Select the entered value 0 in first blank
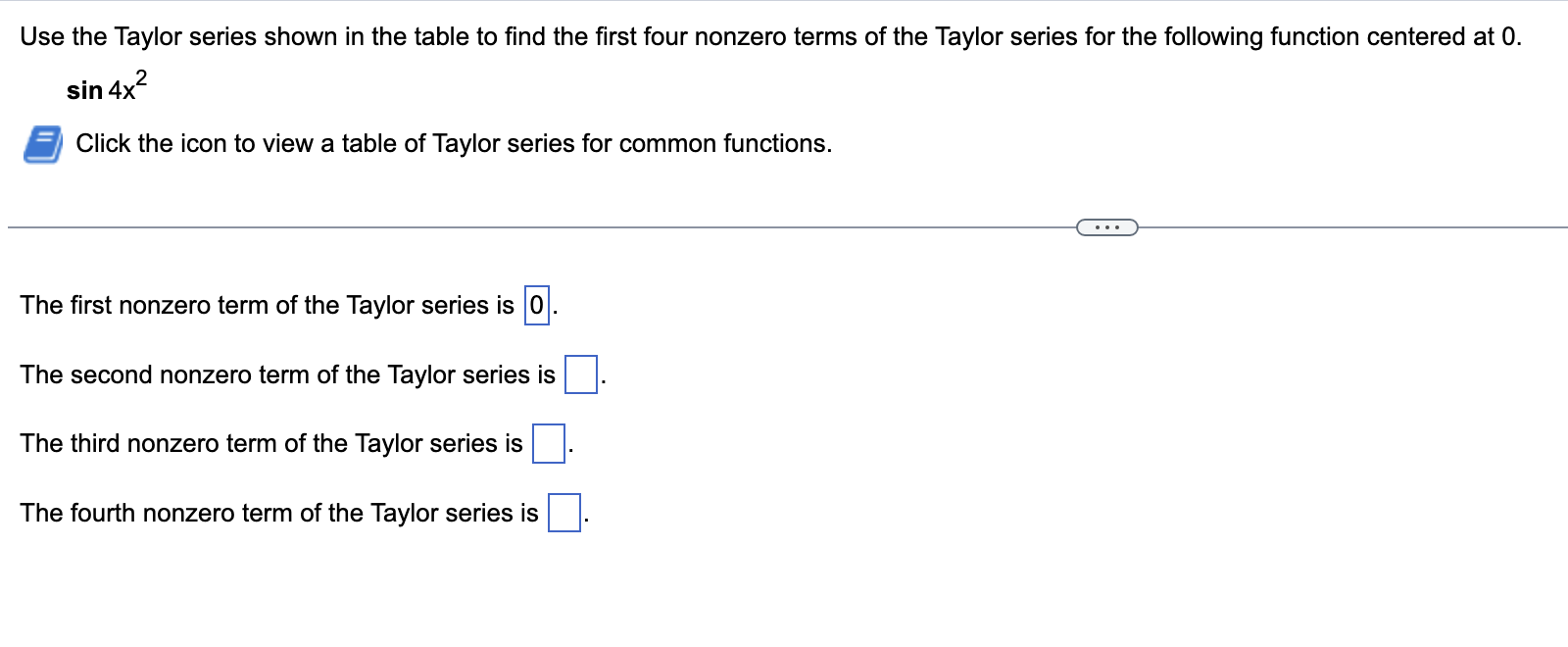Screen dimensions: 1568x647 536,305
